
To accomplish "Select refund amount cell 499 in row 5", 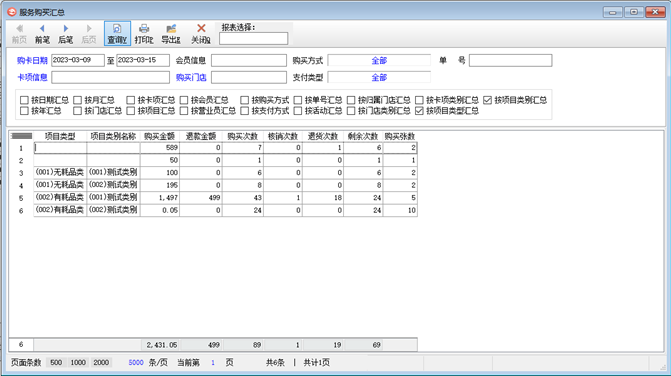I will point(201,198).
